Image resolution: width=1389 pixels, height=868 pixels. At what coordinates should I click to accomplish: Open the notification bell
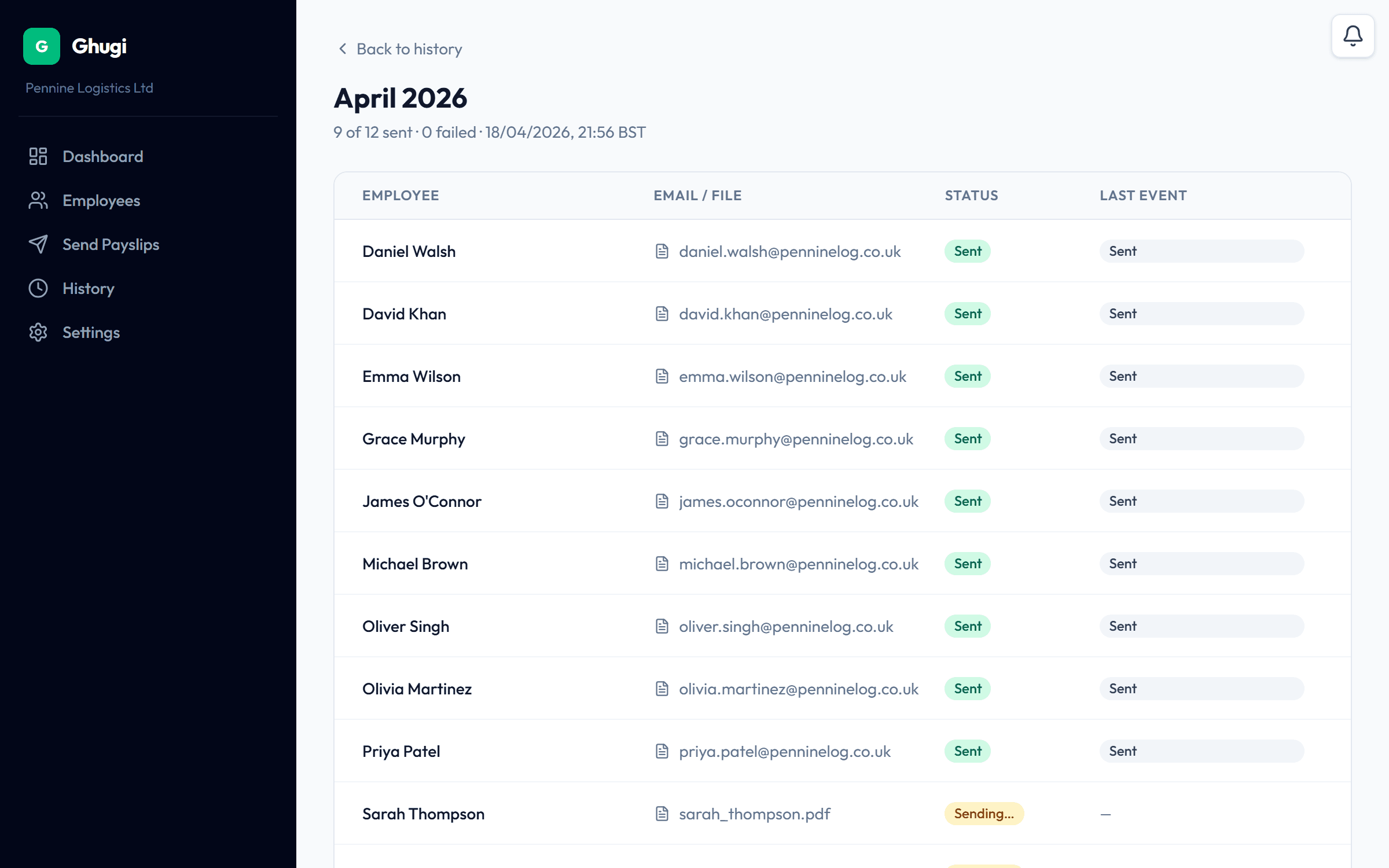pos(1353,35)
